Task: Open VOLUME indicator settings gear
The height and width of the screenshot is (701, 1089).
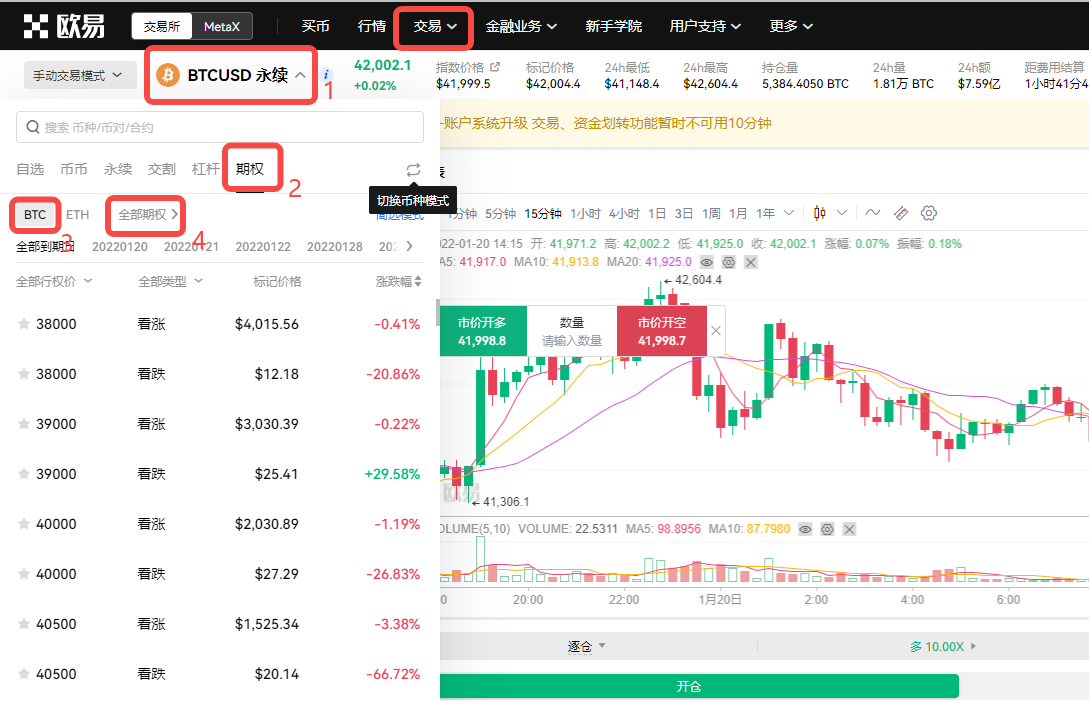Action: (x=827, y=529)
